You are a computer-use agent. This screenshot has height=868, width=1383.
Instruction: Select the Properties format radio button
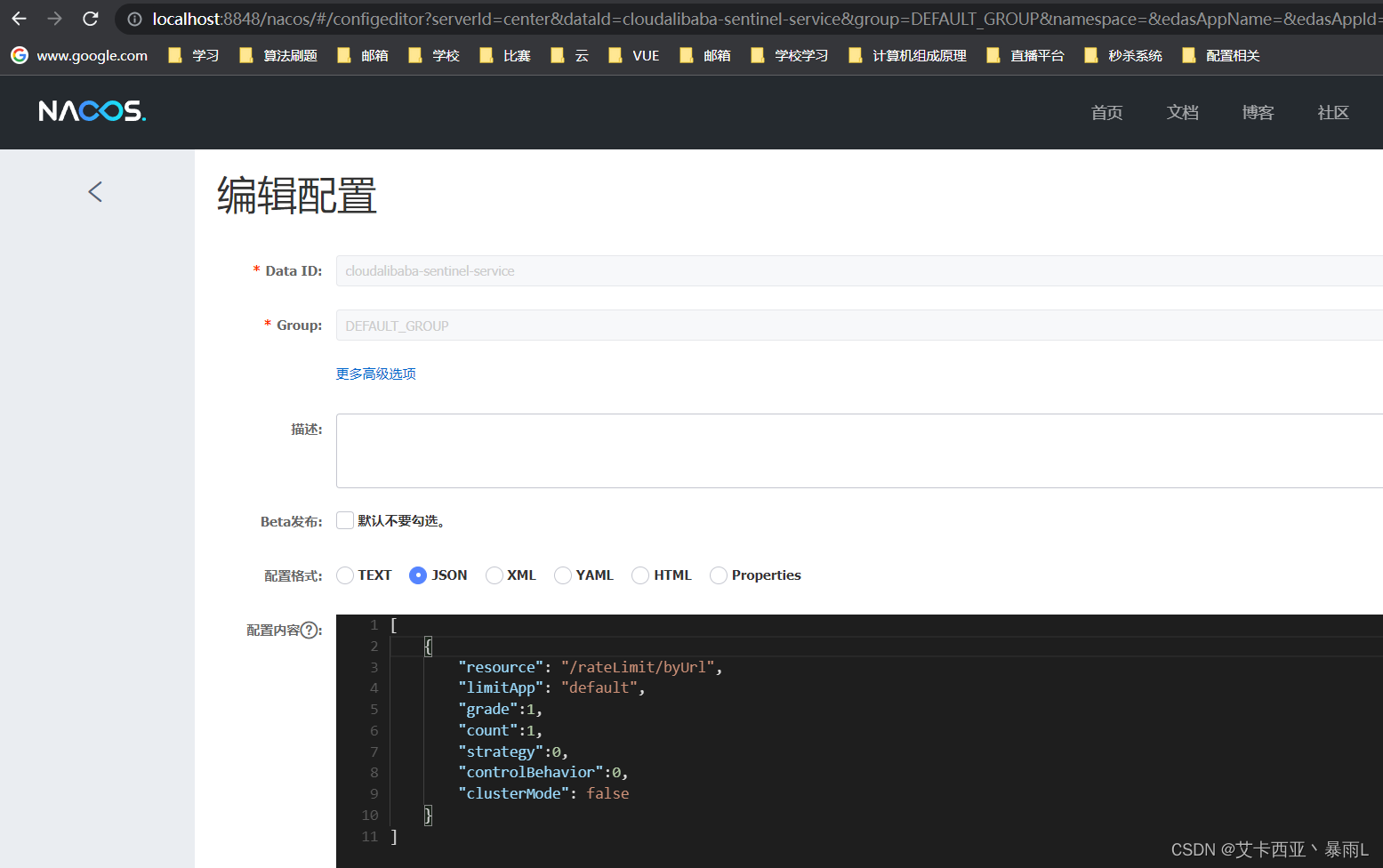tap(719, 575)
